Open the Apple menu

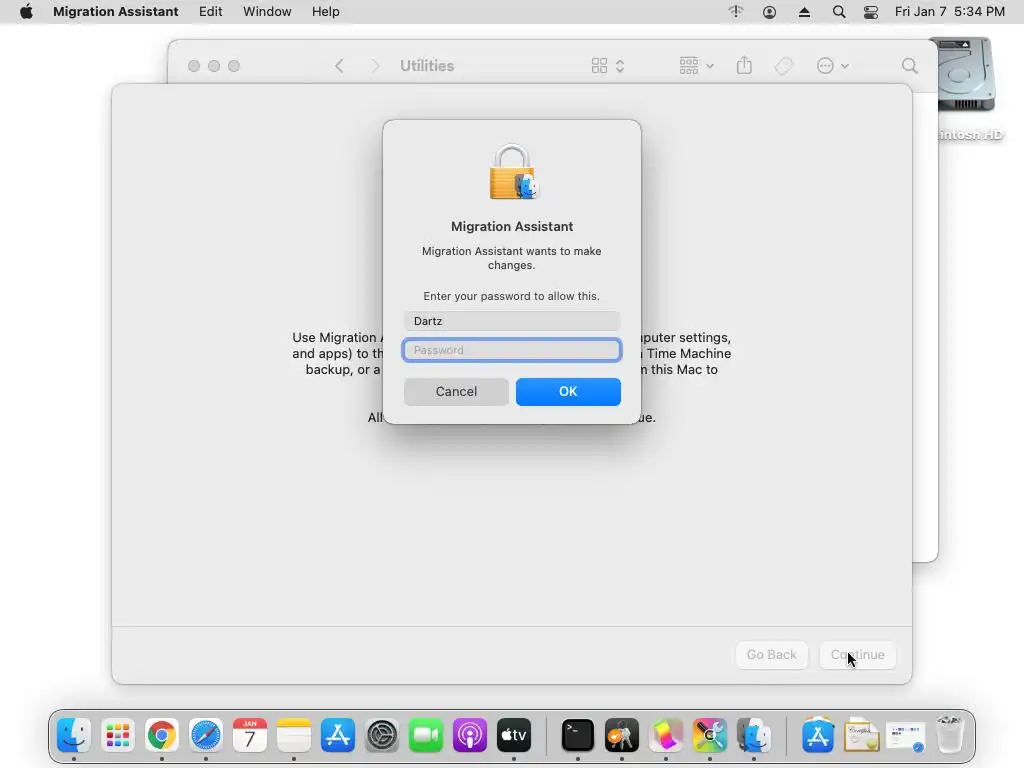pyautogui.click(x=26, y=12)
